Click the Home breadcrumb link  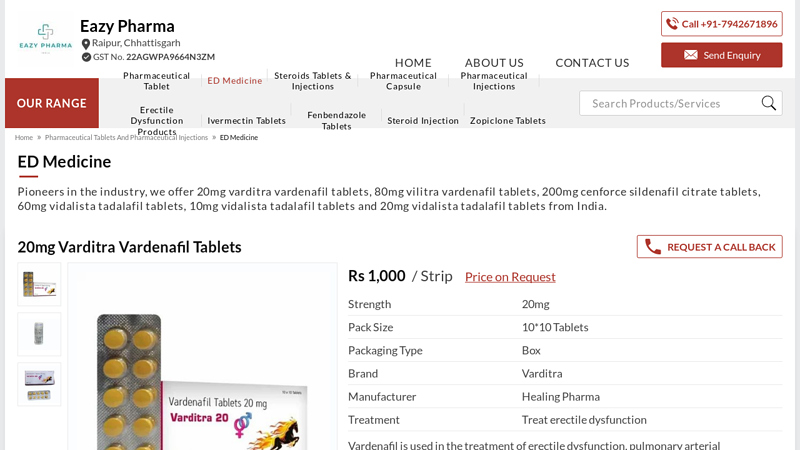24,137
